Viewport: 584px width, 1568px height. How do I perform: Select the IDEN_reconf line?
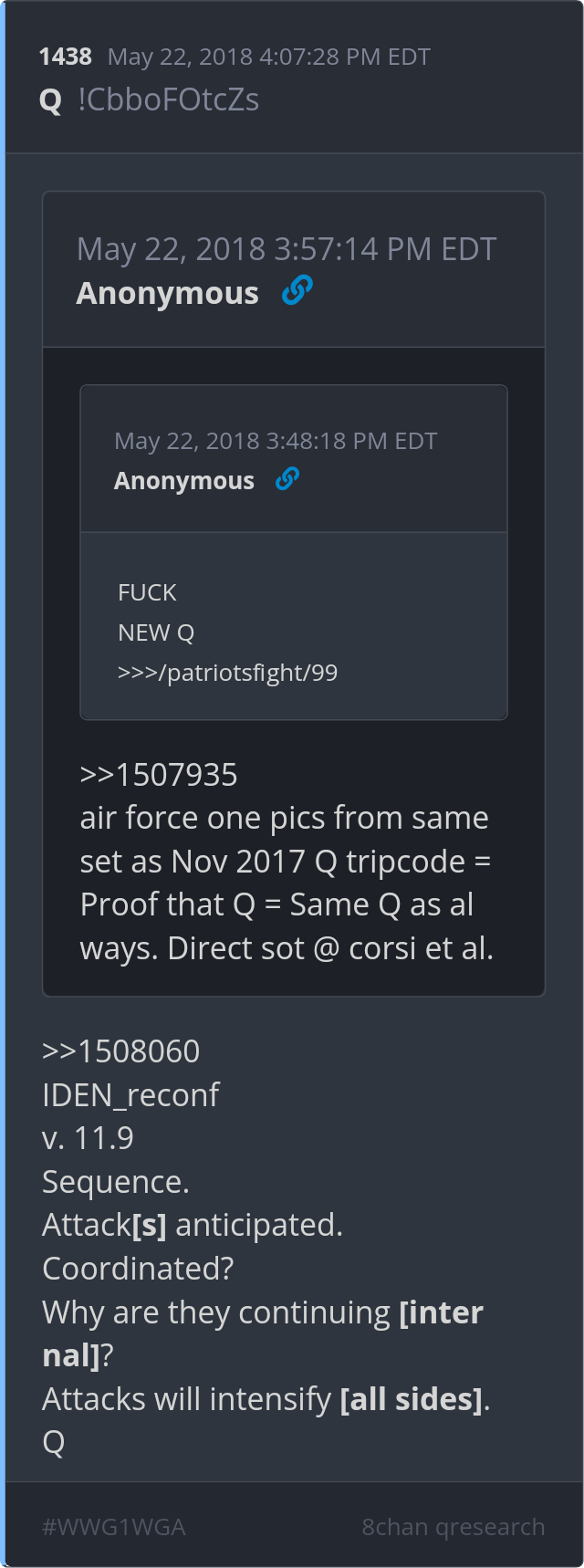[130, 1094]
